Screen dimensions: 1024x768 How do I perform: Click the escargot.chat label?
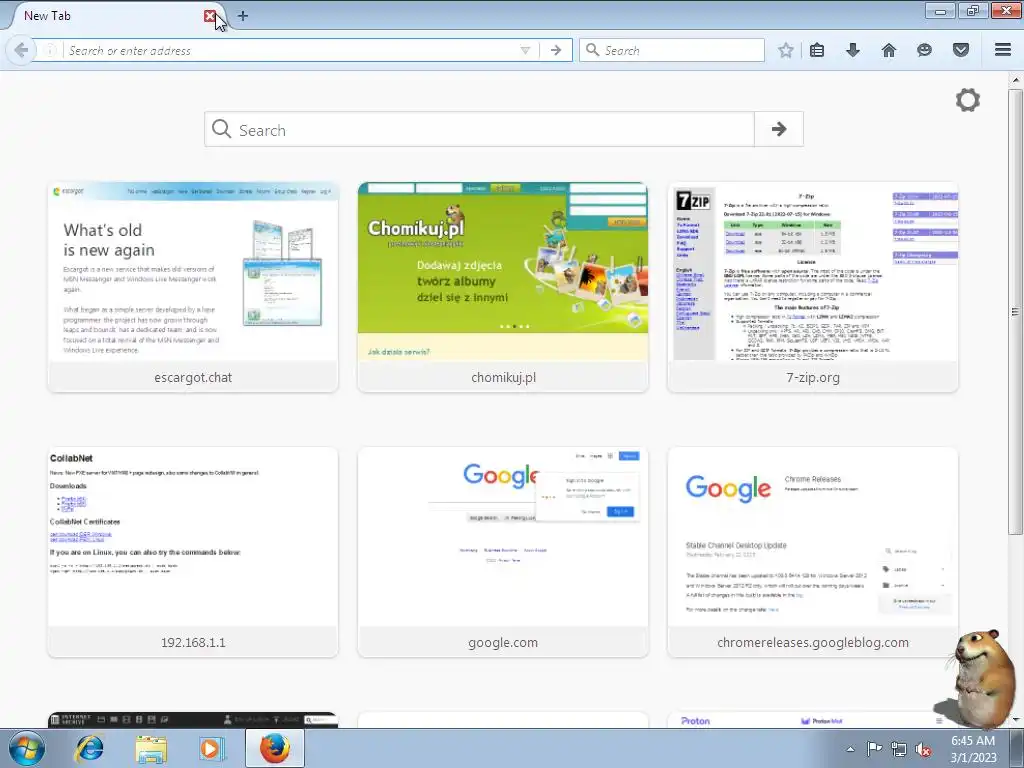(193, 377)
